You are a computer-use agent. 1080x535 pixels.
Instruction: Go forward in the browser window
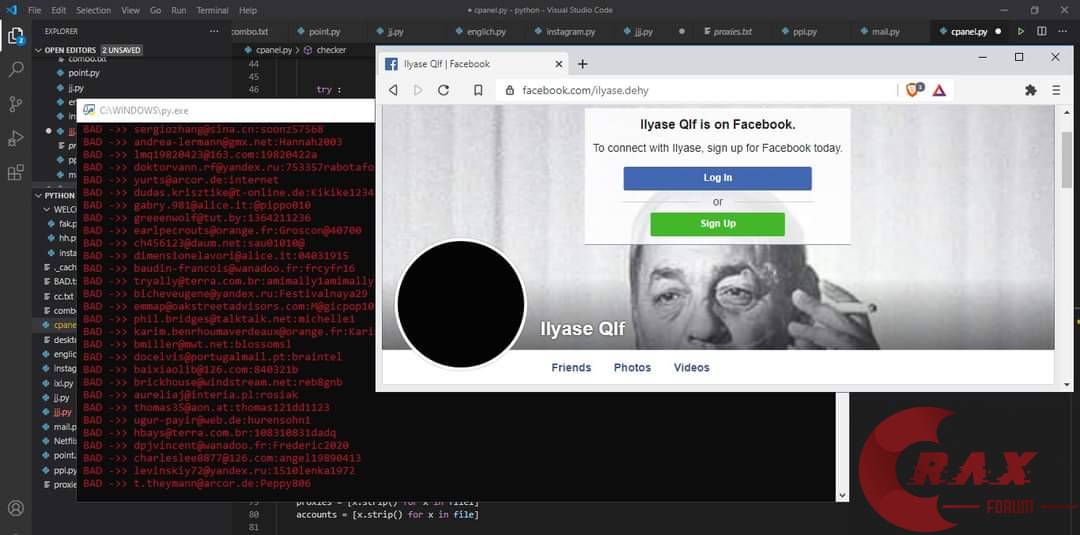click(418, 90)
